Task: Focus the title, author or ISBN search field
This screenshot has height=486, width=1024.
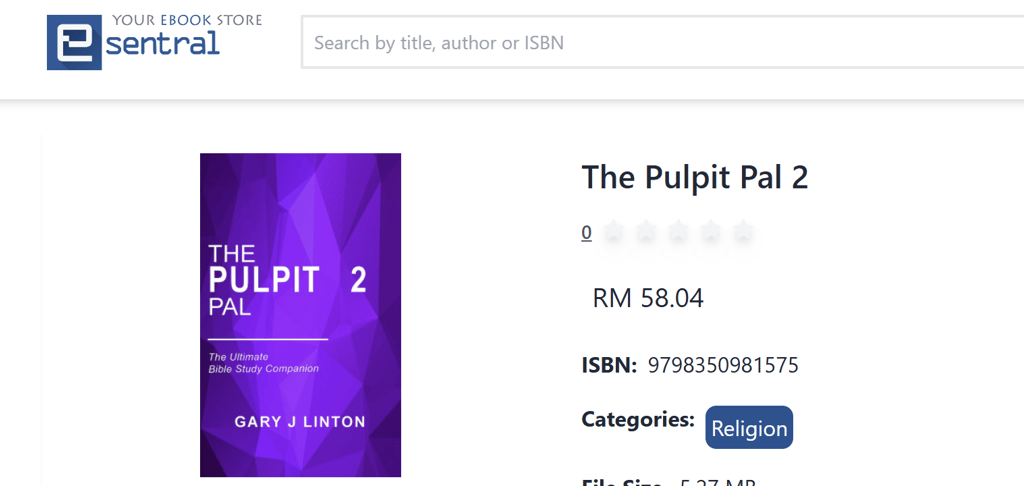Action: [x=660, y=43]
